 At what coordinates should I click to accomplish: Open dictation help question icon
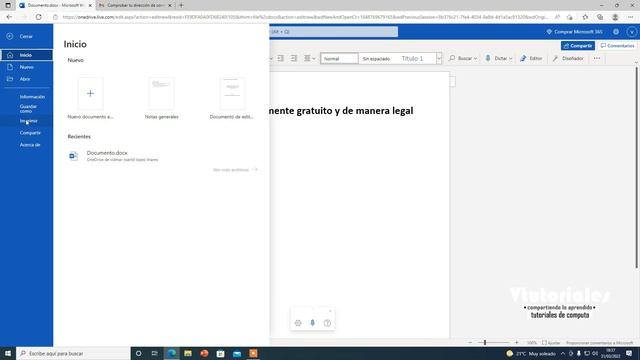[327, 323]
